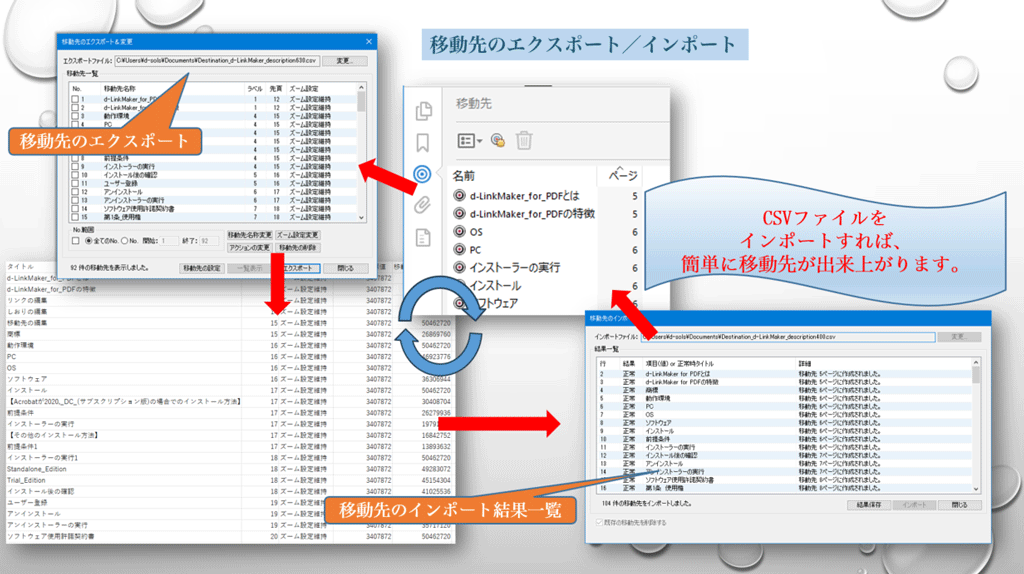
Task: Select d-LinkMaker_for_PDFの特徴 destination entry
Action: coord(532,213)
